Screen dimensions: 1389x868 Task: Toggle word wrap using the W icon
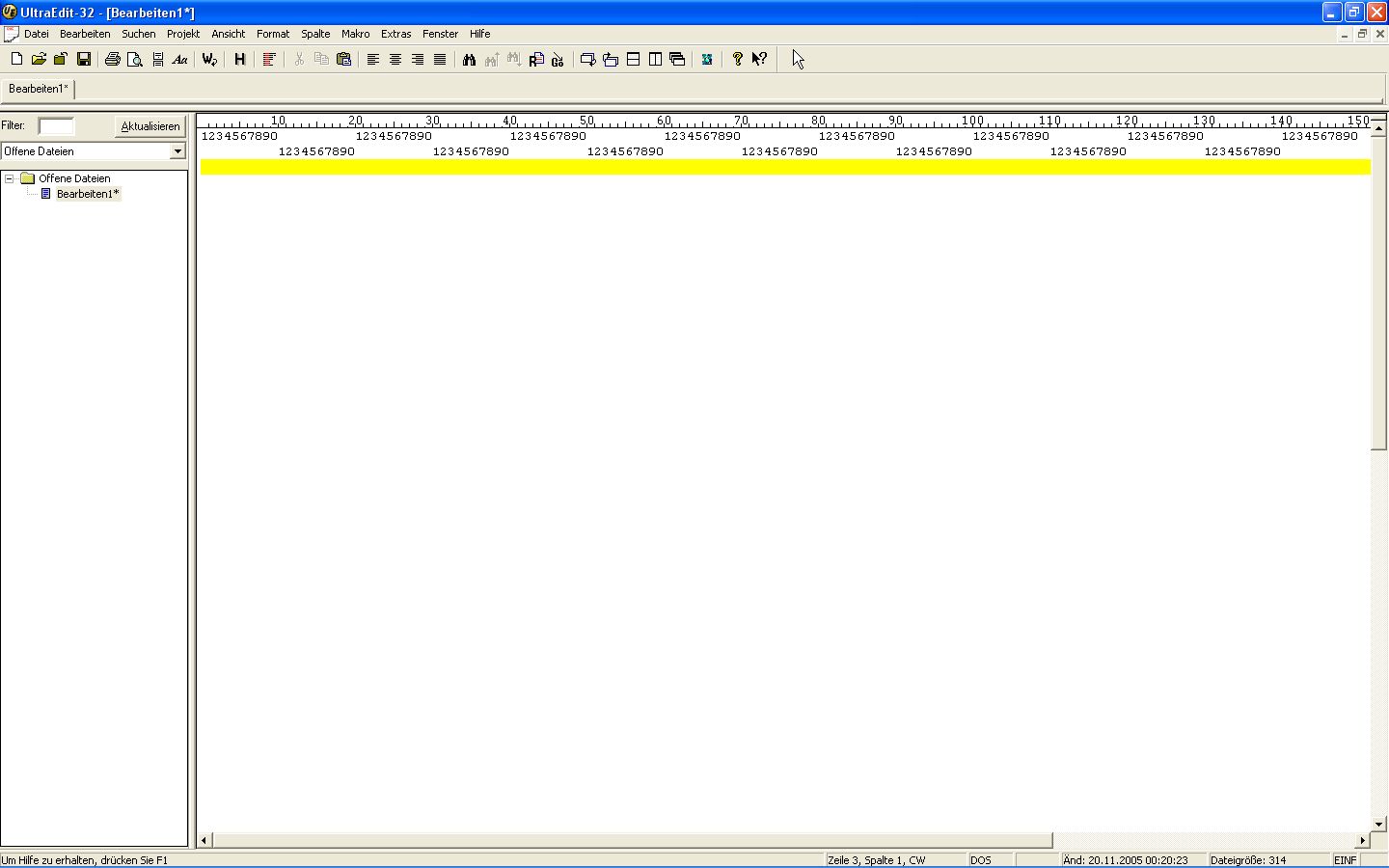(x=209, y=60)
